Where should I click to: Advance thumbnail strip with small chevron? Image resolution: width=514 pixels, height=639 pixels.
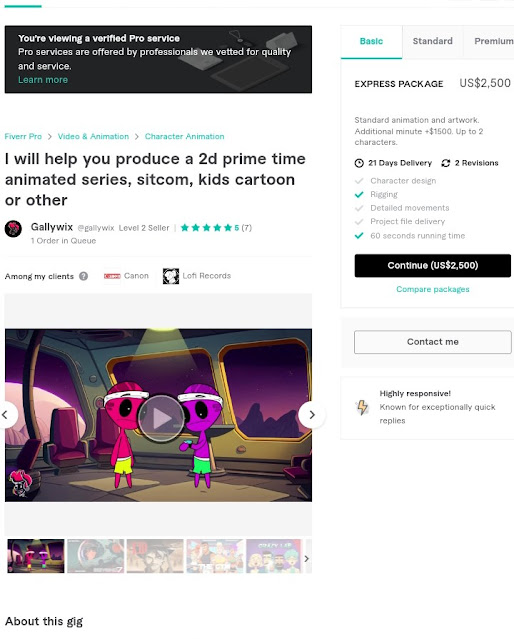pyautogui.click(x=307, y=558)
